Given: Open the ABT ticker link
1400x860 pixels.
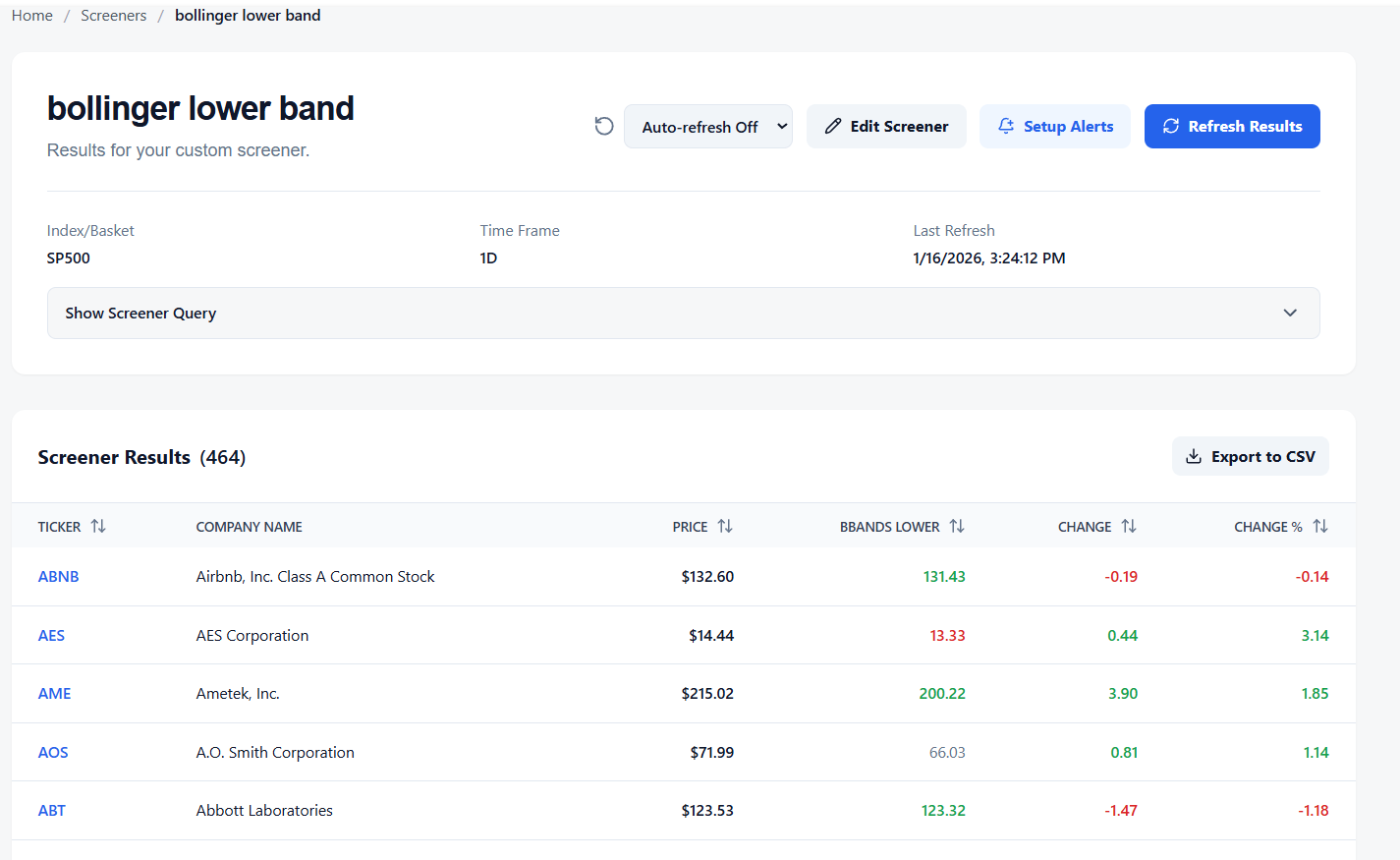Looking at the screenshot, I should tap(52, 811).
